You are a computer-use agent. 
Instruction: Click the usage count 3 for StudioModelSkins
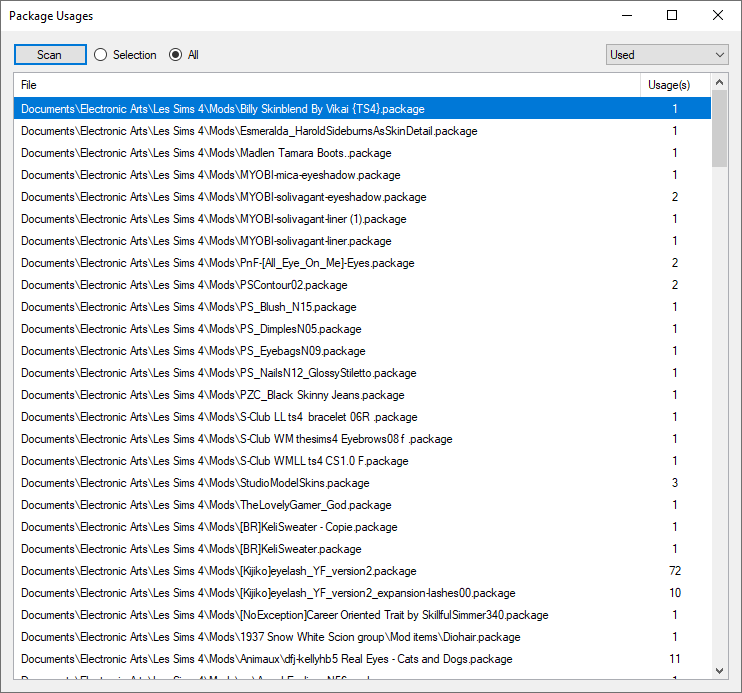click(675, 483)
